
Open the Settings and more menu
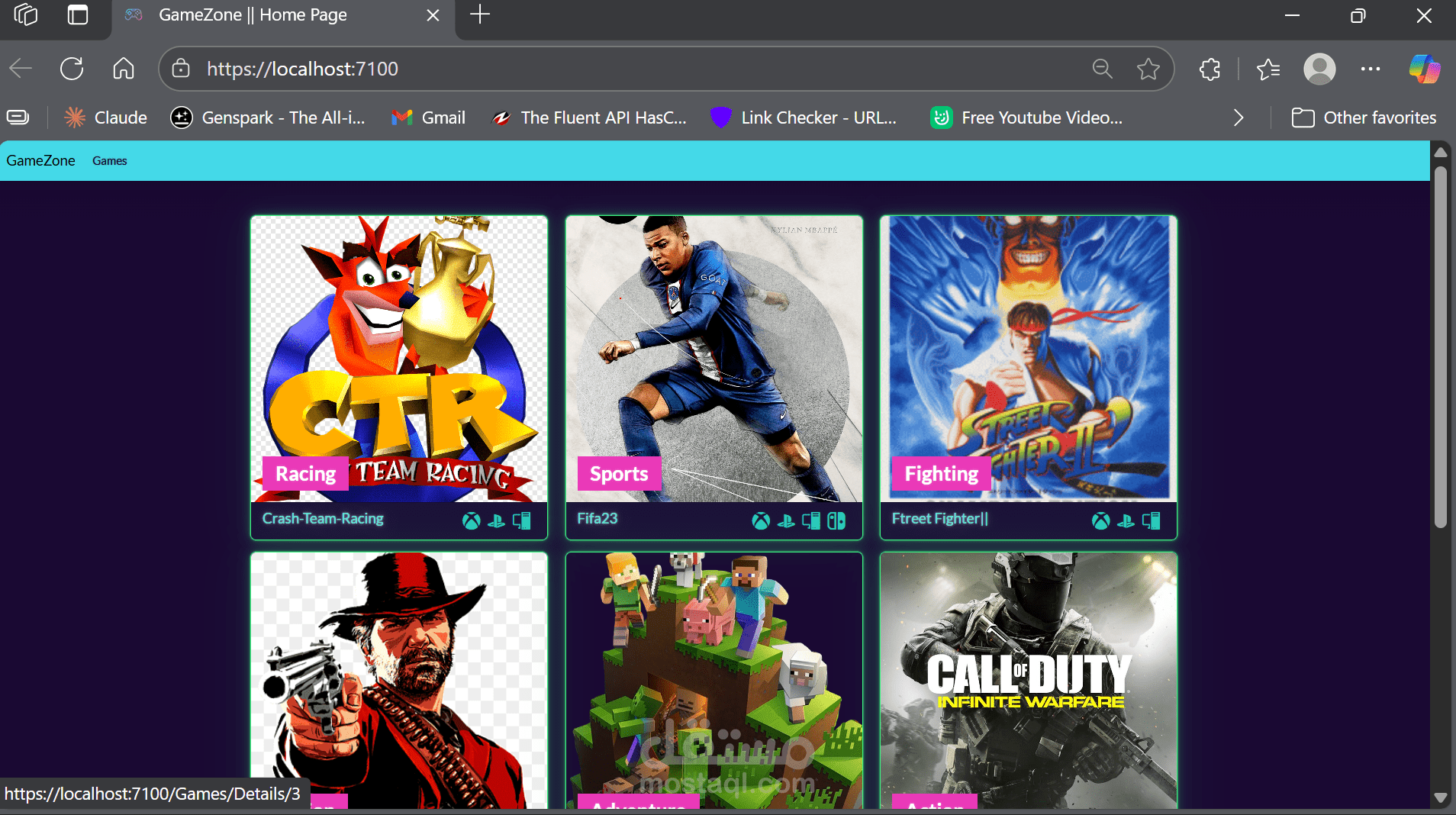pyautogui.click(x=1371, y=69)
